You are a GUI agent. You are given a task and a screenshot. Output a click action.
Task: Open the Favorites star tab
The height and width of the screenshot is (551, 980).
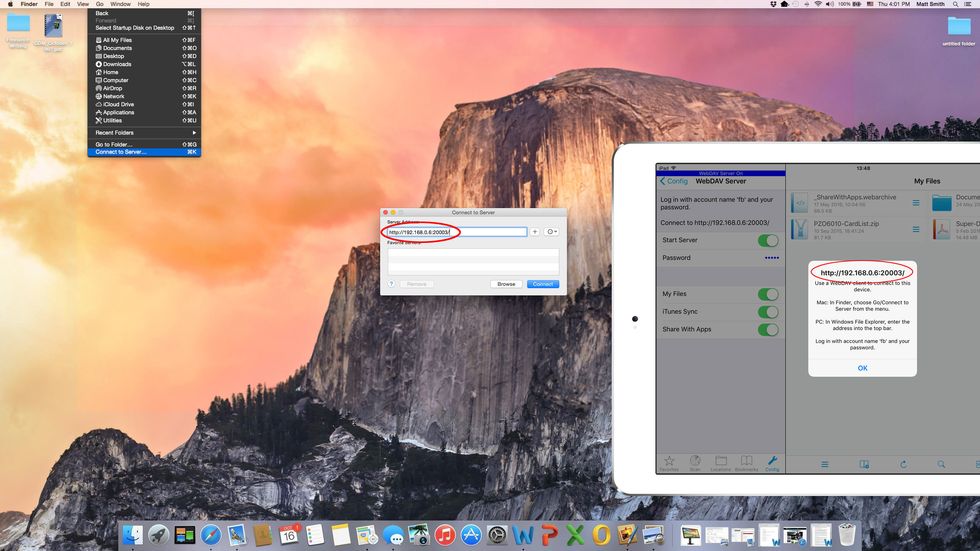[x=669, y=462]
